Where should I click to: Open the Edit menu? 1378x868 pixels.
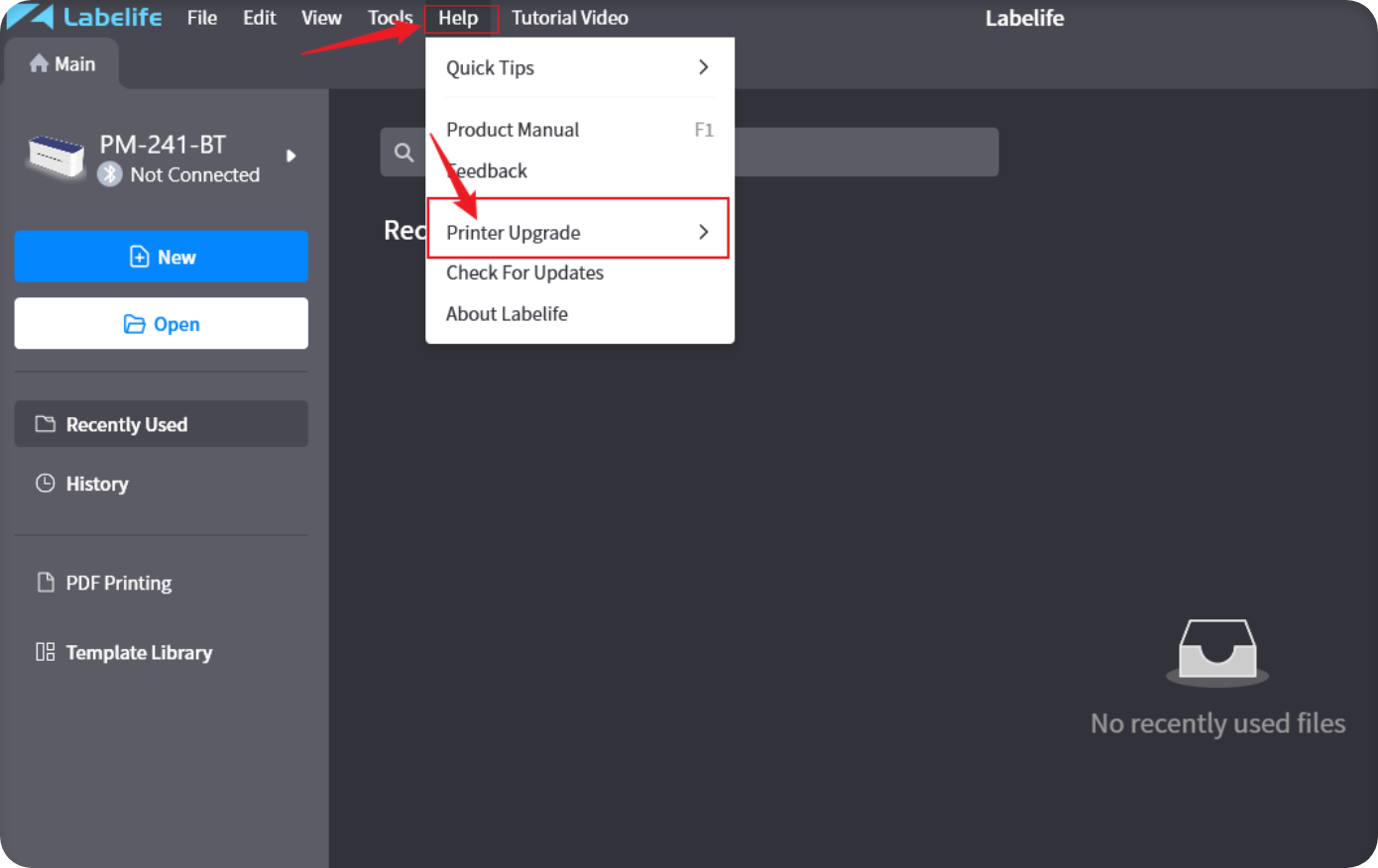click(260, 18)
